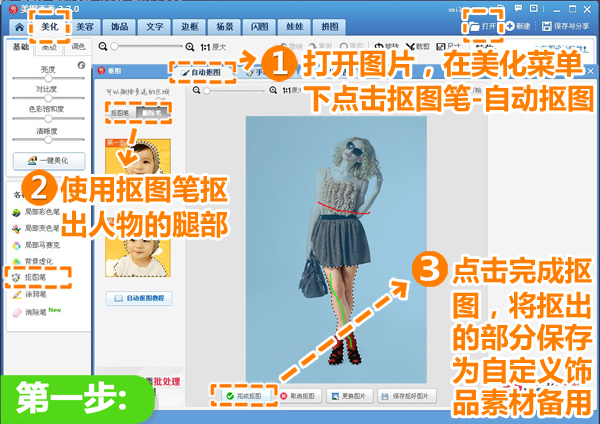Select the 抠图笔 cutout tool
The width and height of the screenshot is (600, 424).
click(29, 277)
